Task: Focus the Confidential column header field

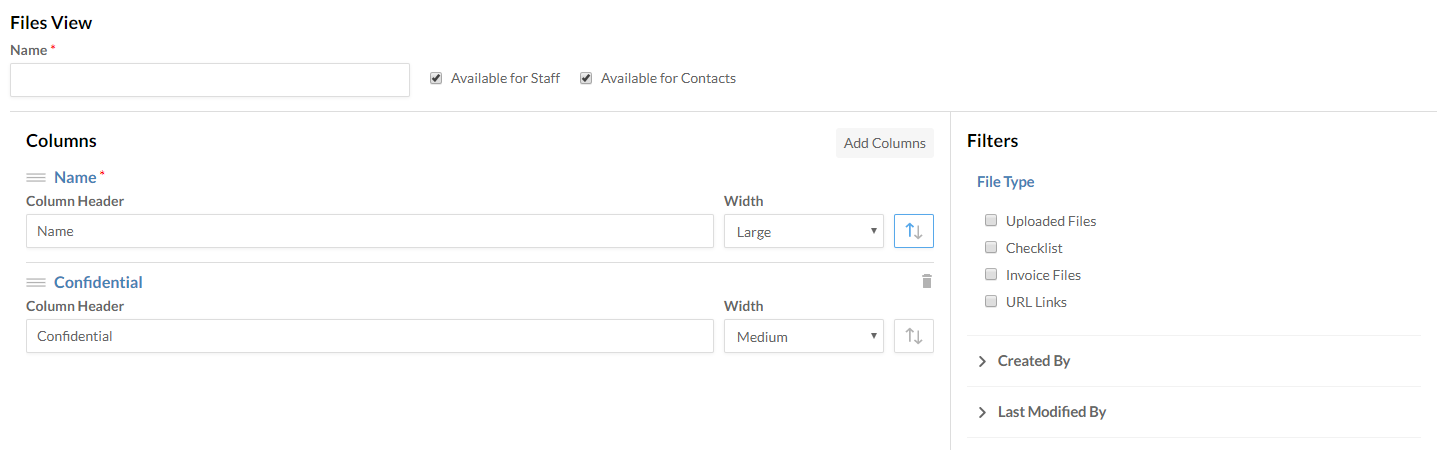Action: pos(369,336)
